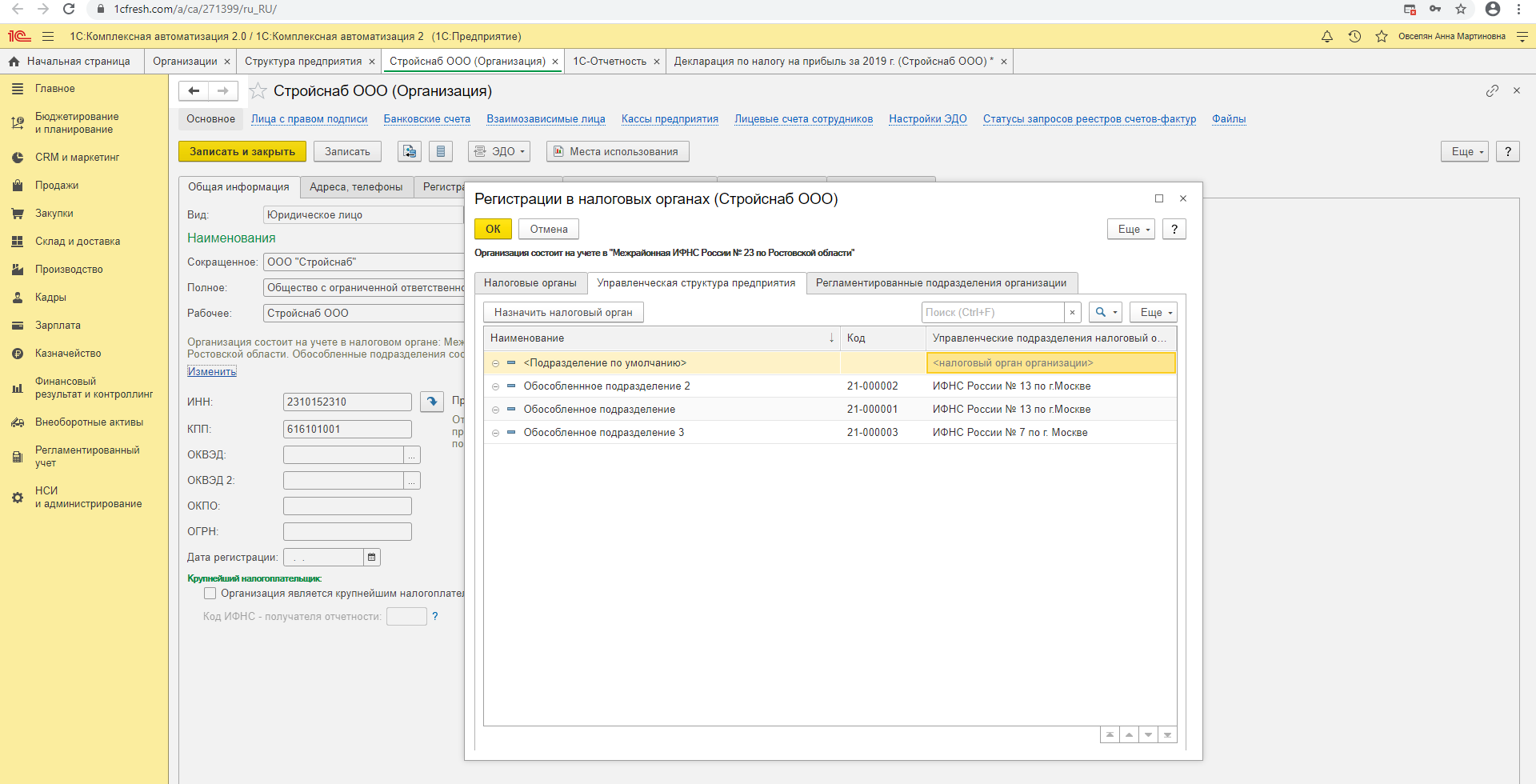Collapse the Обособленное подразделение 2 row

tap(495, 386)
